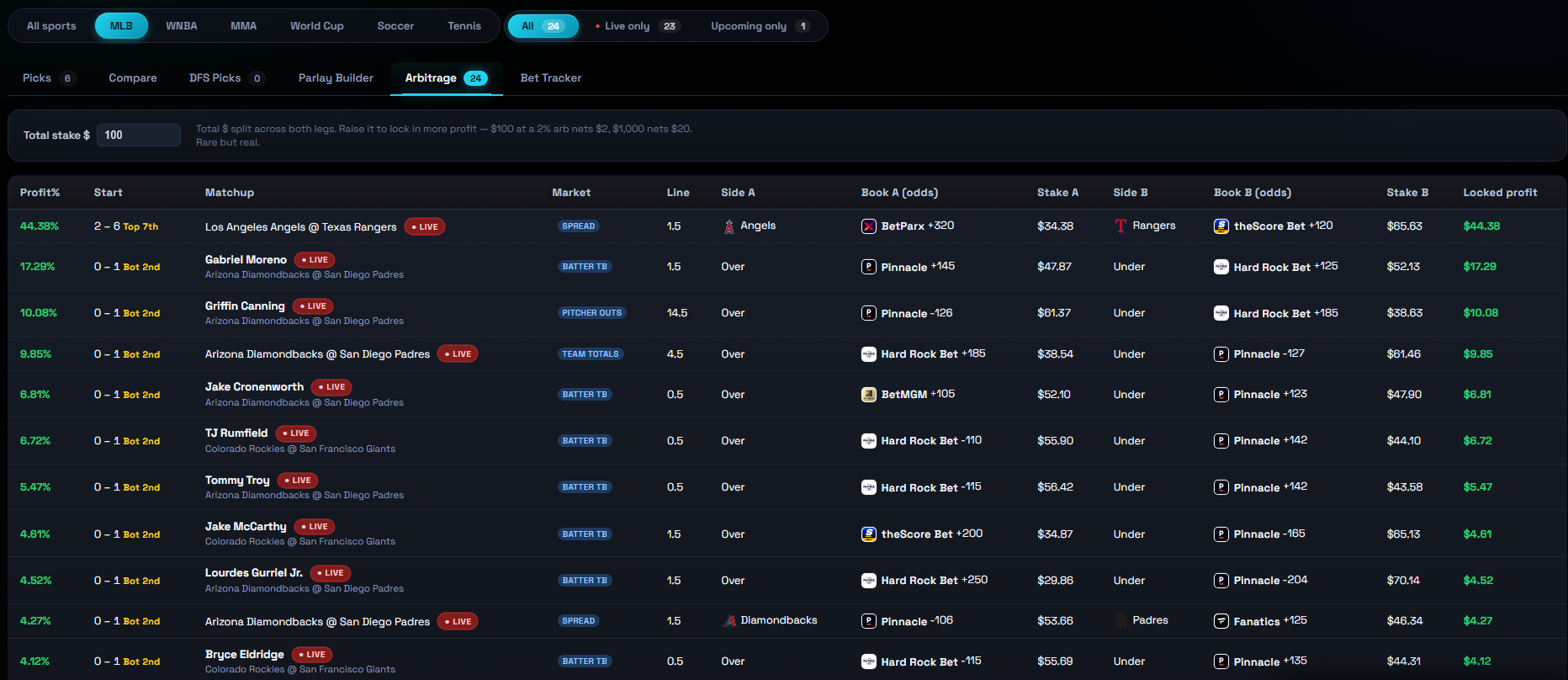Sort by the Start column header
1568x680 pixels.
(x=109, y=193)
